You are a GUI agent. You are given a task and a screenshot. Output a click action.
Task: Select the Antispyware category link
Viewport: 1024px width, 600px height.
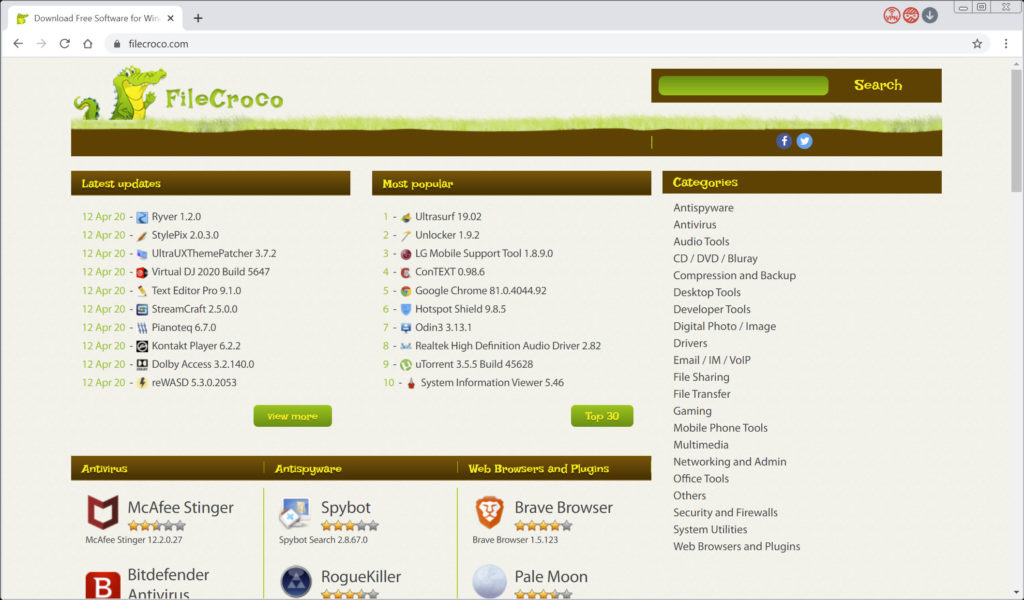point(703,208)
